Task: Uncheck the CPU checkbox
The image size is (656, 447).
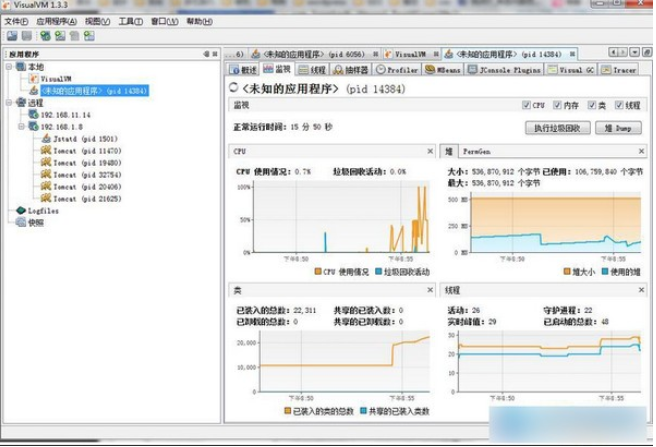Action: 526,105
